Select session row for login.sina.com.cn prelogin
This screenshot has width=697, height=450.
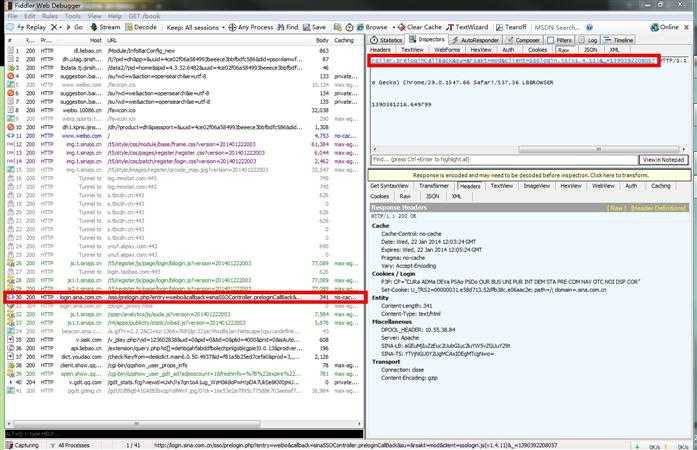coord(185,297)
